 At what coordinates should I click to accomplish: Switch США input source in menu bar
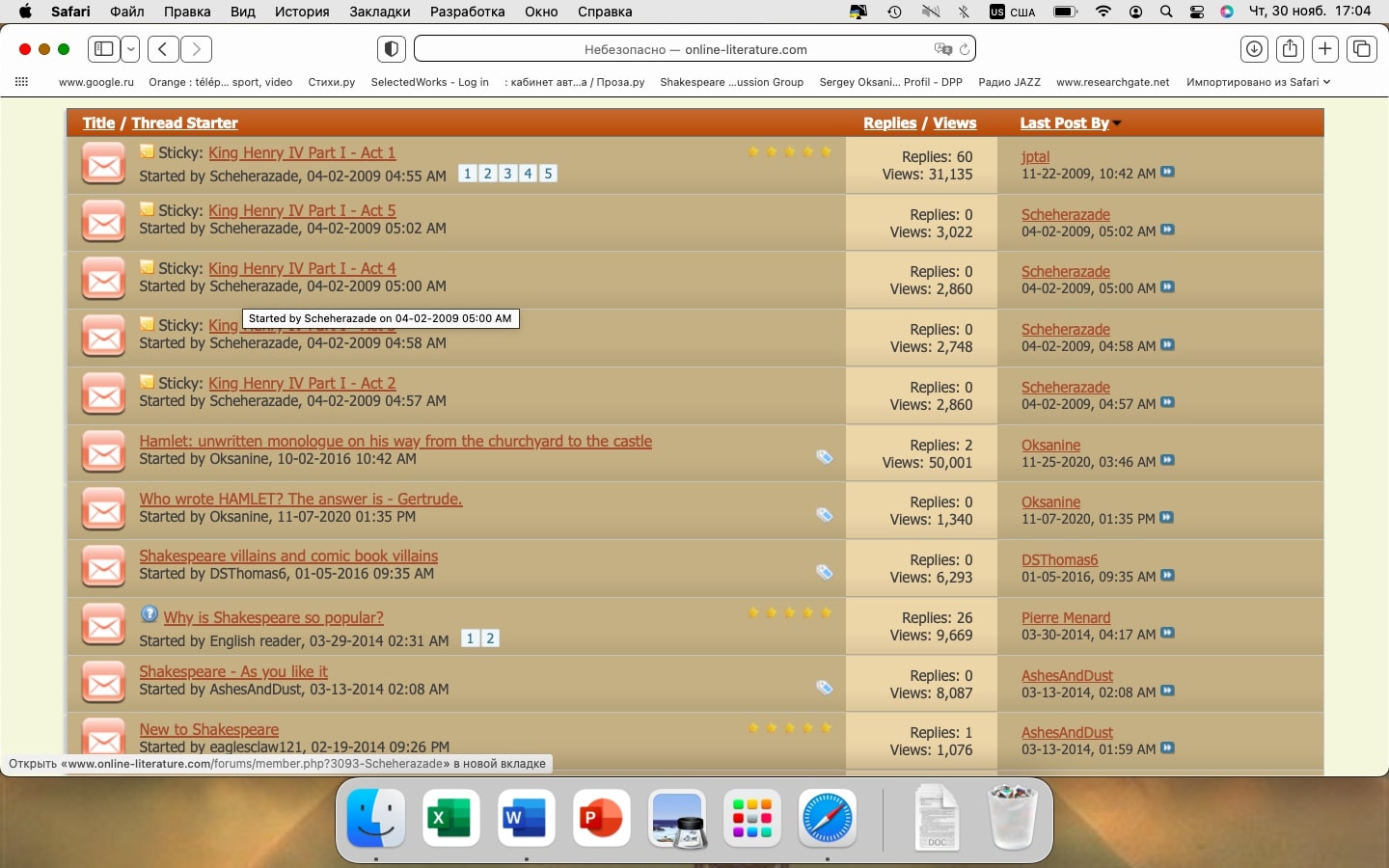1013,12
